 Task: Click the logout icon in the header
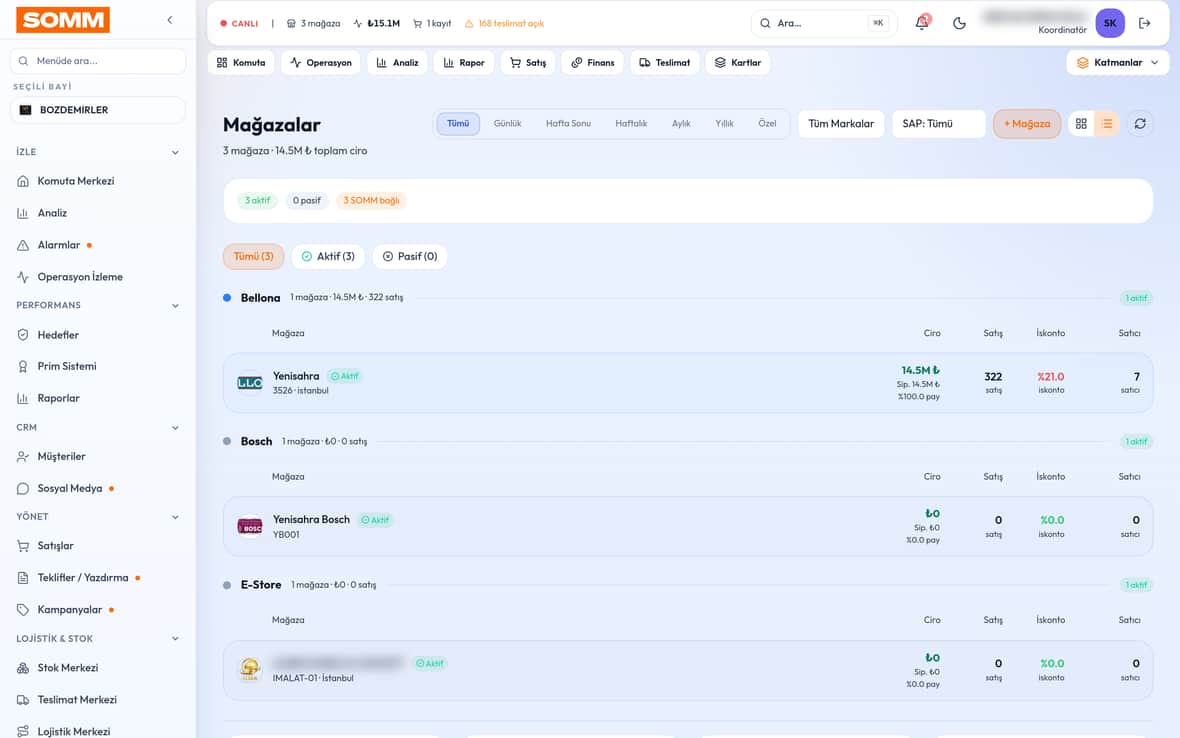tap(1145, 23)
